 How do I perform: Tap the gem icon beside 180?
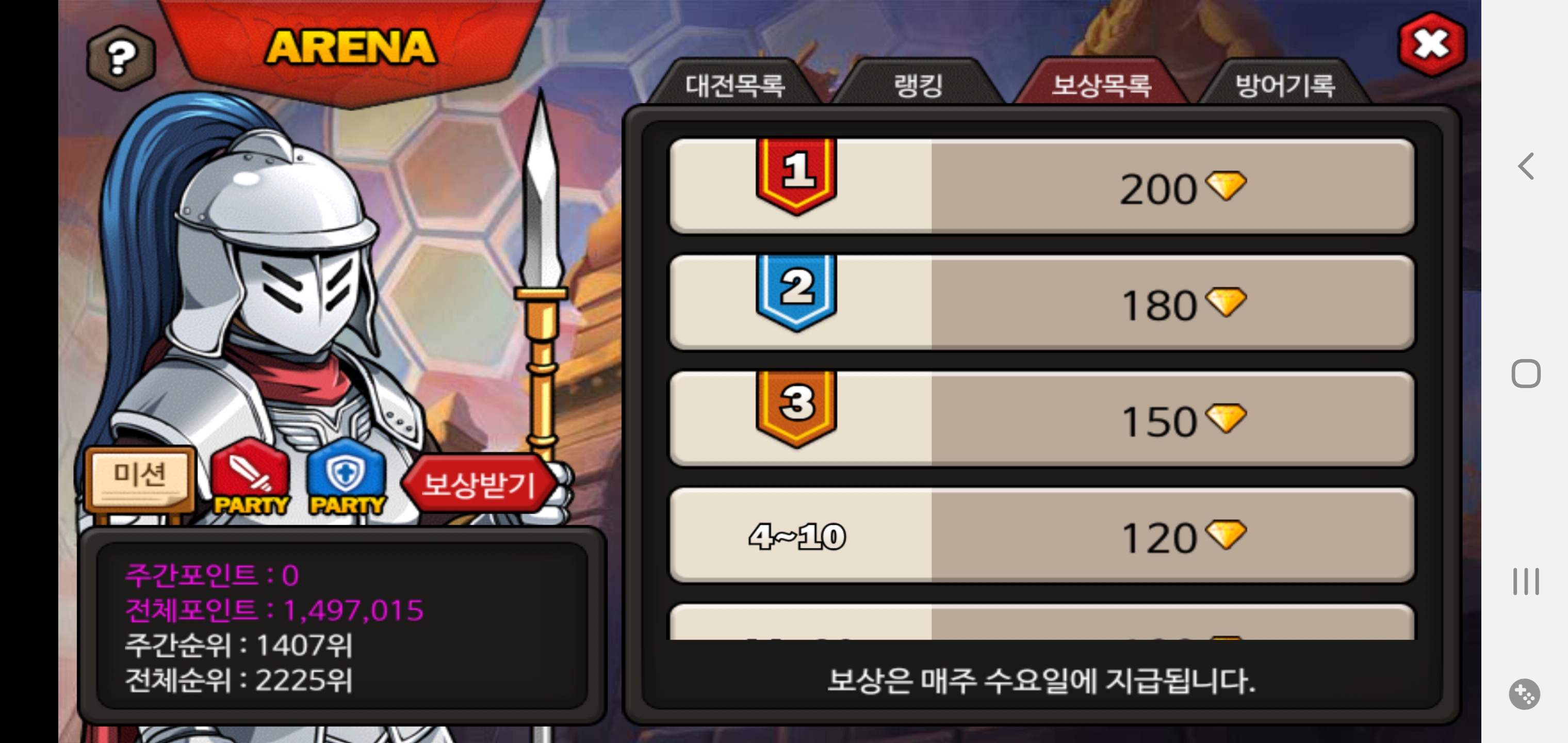pyautogui.click(x=1226, y=302)
